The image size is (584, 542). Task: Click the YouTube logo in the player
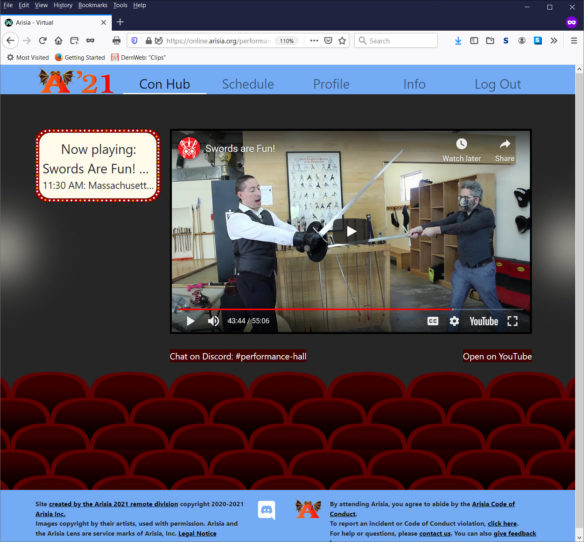point(483,321)
